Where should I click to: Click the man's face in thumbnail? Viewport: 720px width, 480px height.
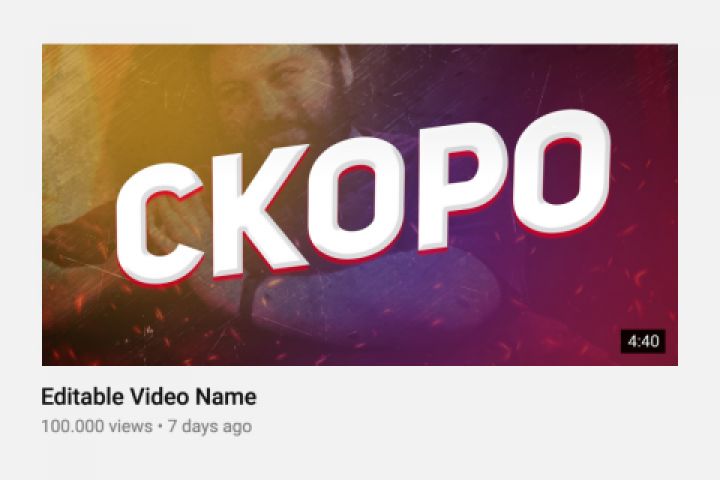[276, 92]
